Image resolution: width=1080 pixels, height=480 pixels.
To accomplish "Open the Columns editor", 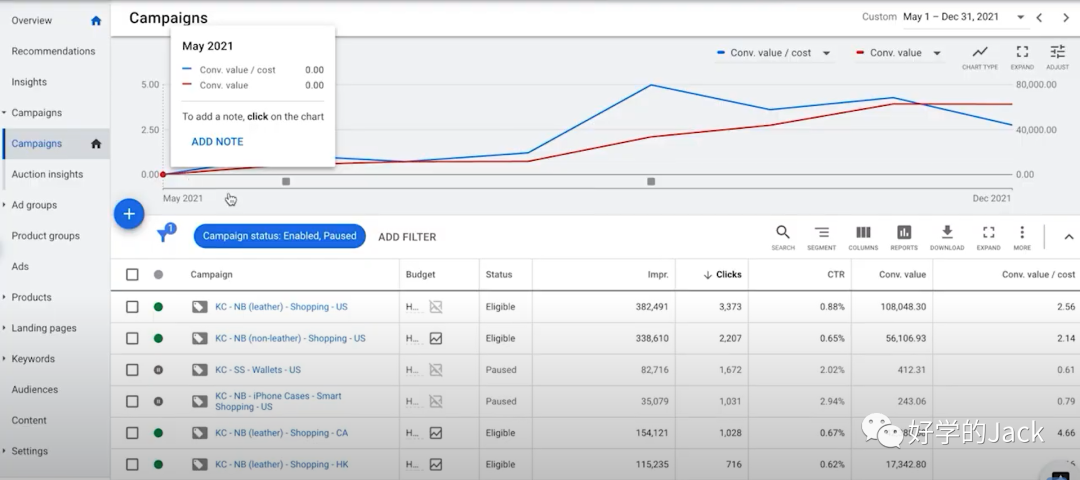I will tap(863, 236).
